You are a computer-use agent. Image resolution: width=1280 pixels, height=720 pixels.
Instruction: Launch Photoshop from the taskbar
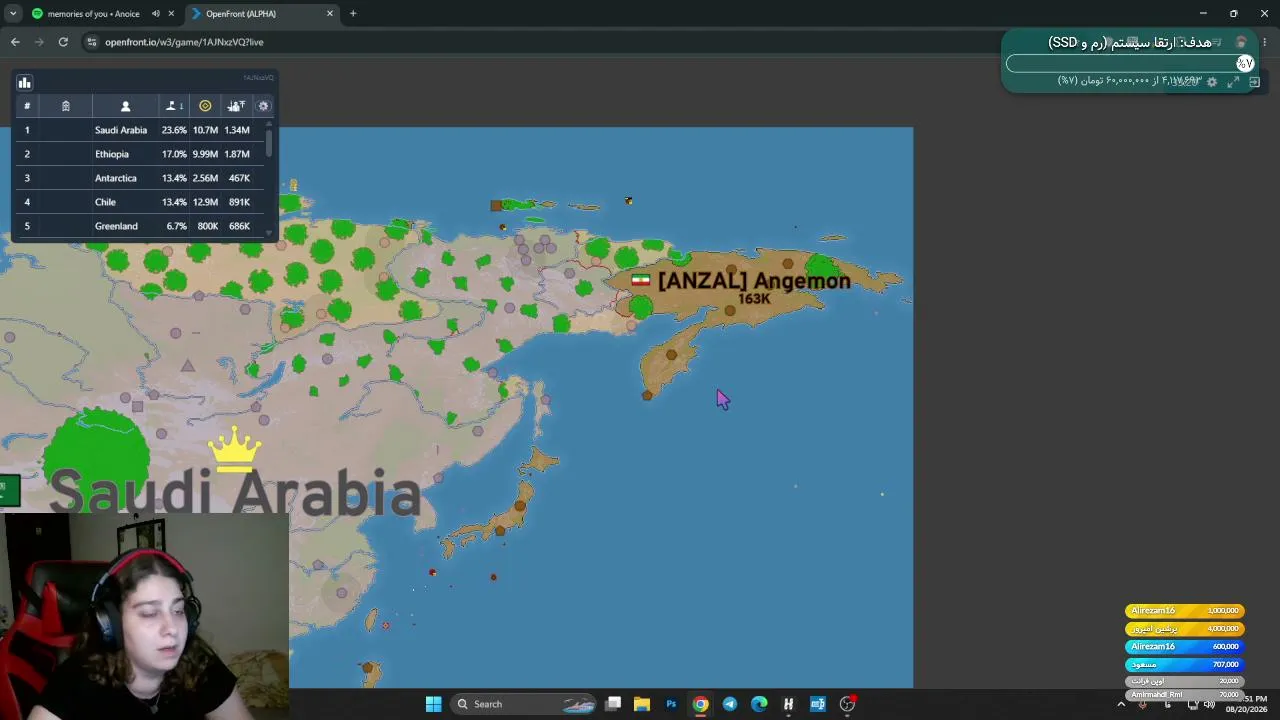(671, 704)
